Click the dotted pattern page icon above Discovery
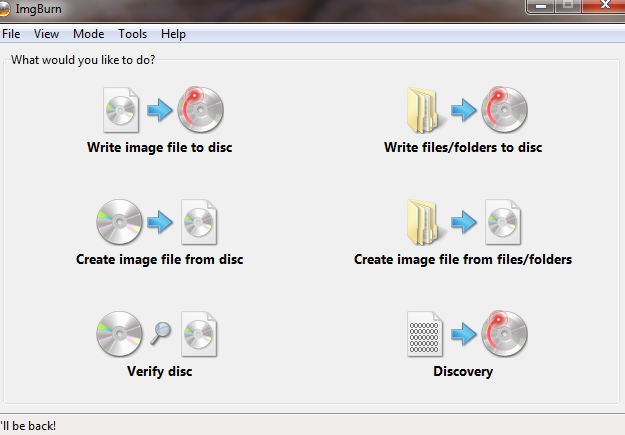The width and height of the screenshot is (625, 435). pos(425,334)
